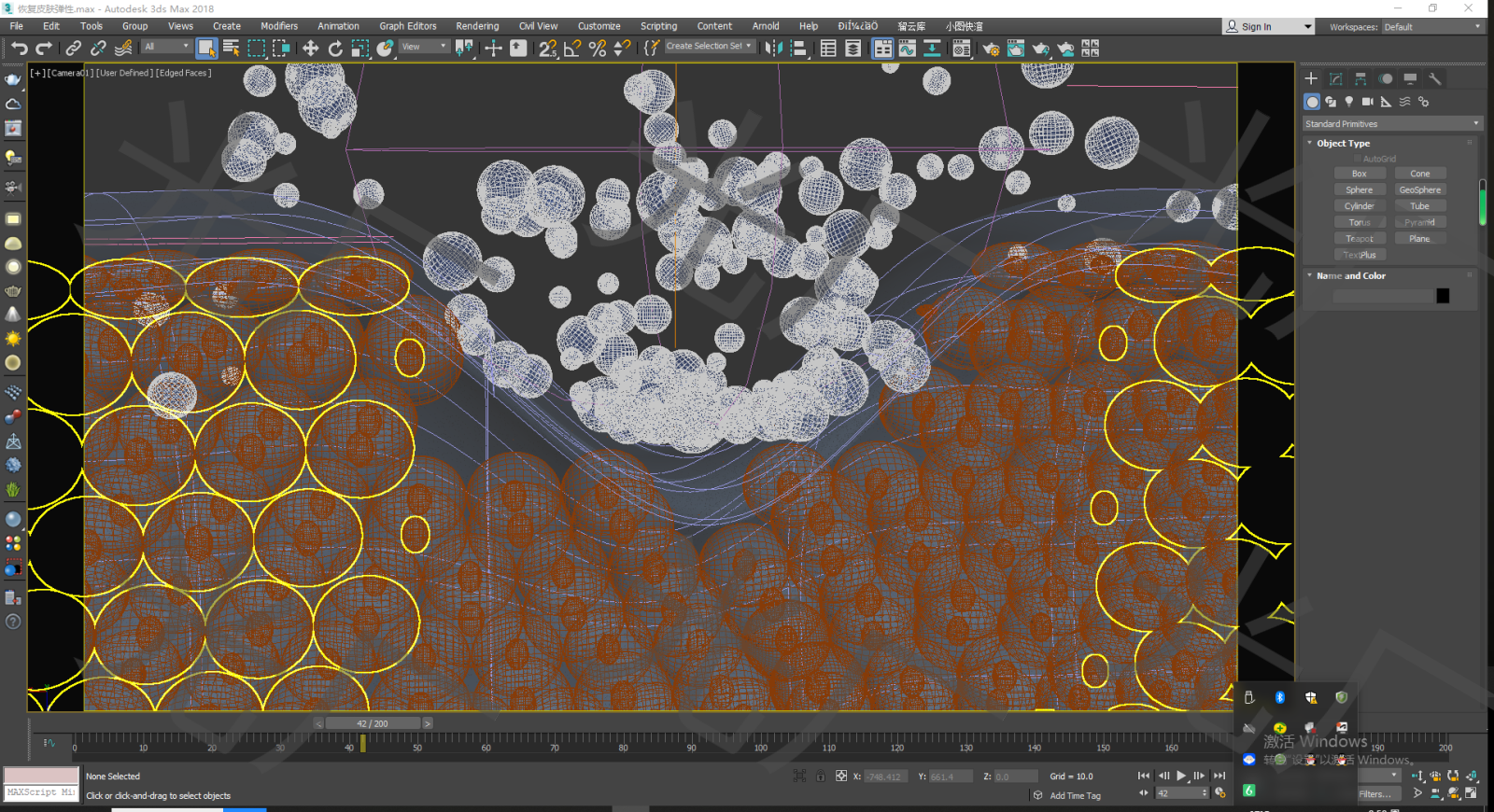Click the time slider showing 42 / 200
1494x812 pixels.
[373, 723]
